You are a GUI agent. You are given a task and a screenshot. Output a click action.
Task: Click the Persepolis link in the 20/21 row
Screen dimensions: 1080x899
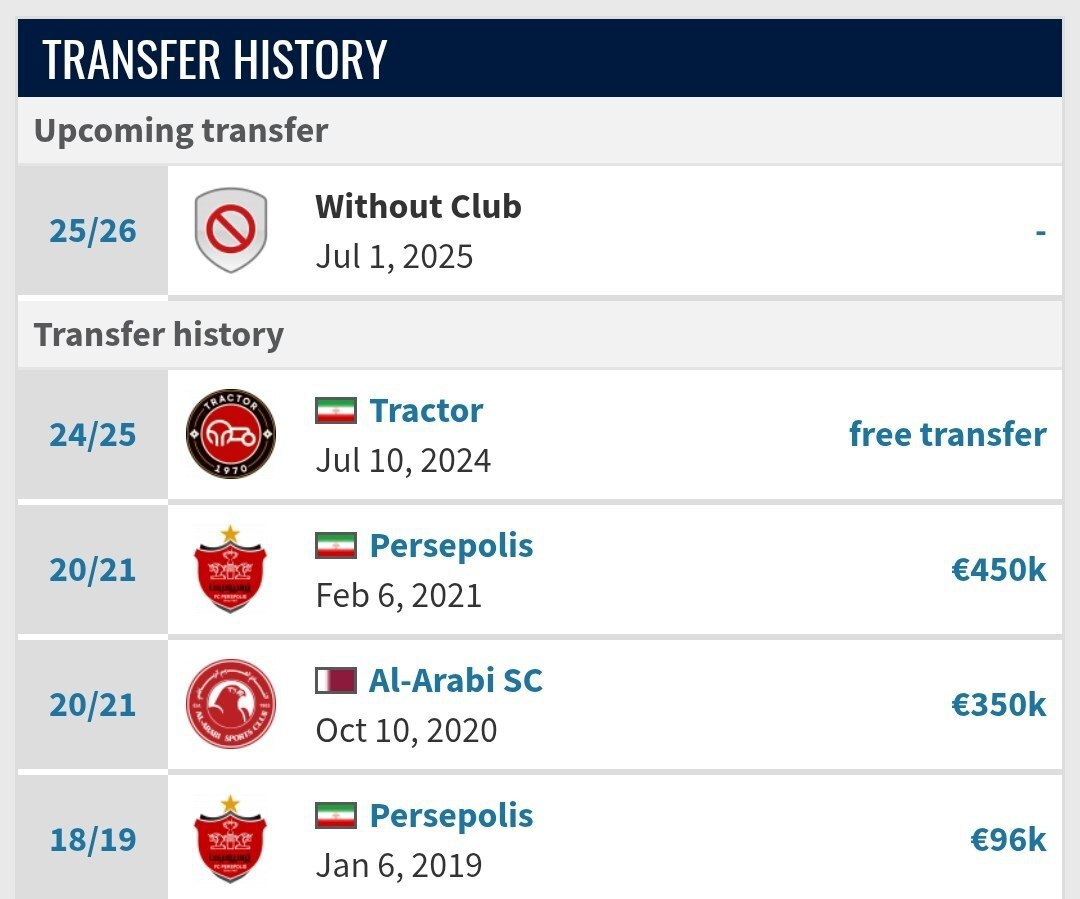point(451,544)
